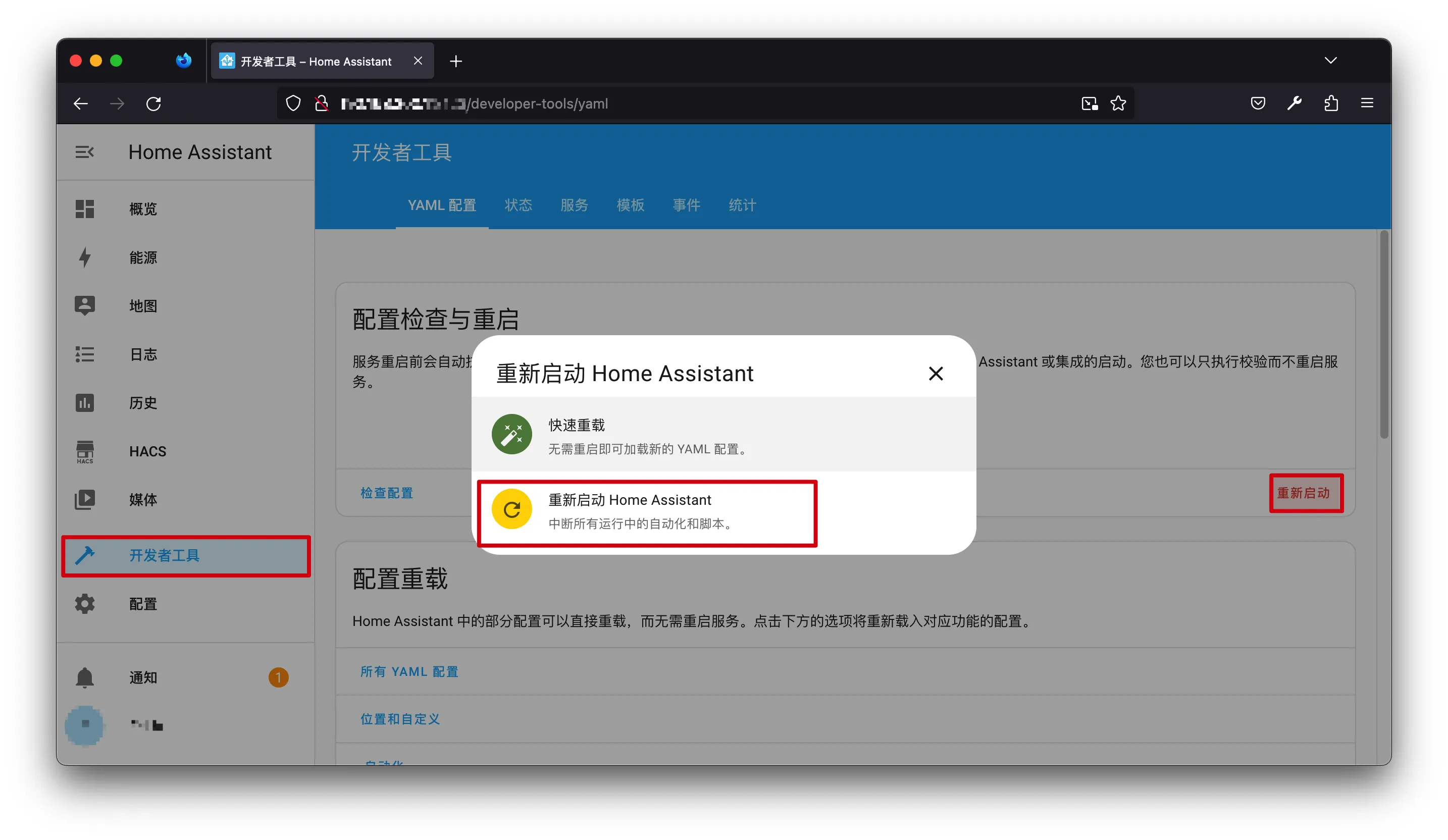Click the Firefox logo icon in tab bar
Screen dimensions: 1448x840
point(183,61)
